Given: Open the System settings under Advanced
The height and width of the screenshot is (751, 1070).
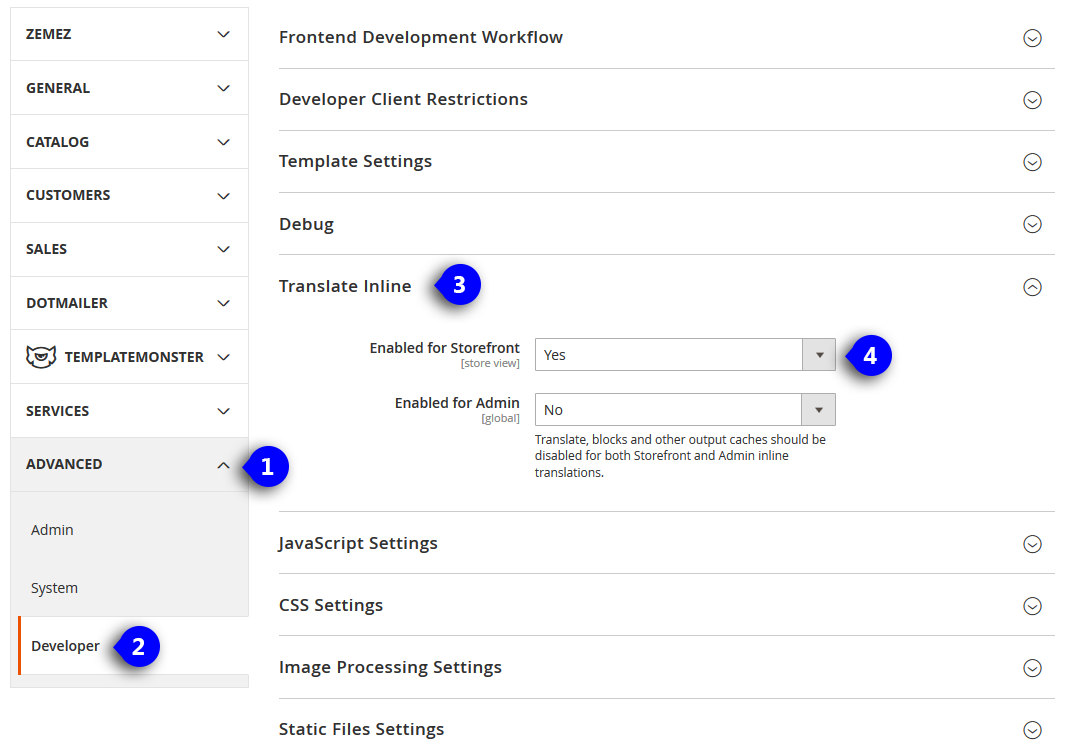Looking at the screenshot, I should click(x=54, y=588).
